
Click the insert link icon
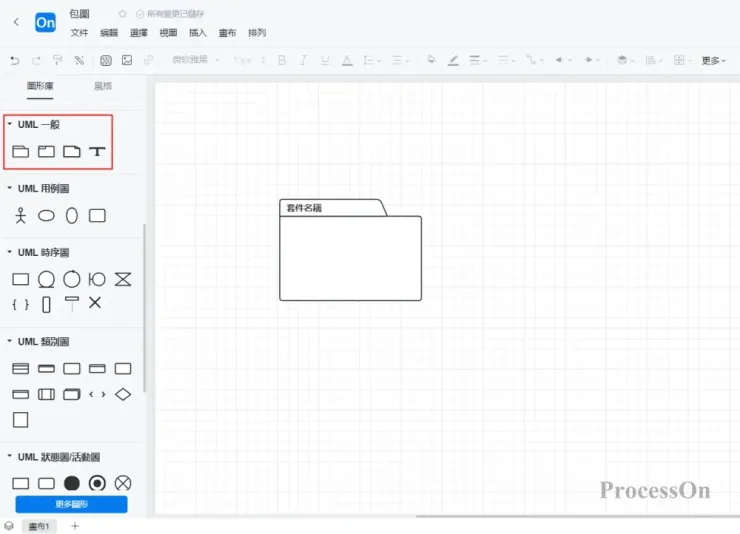coord(149,60)
